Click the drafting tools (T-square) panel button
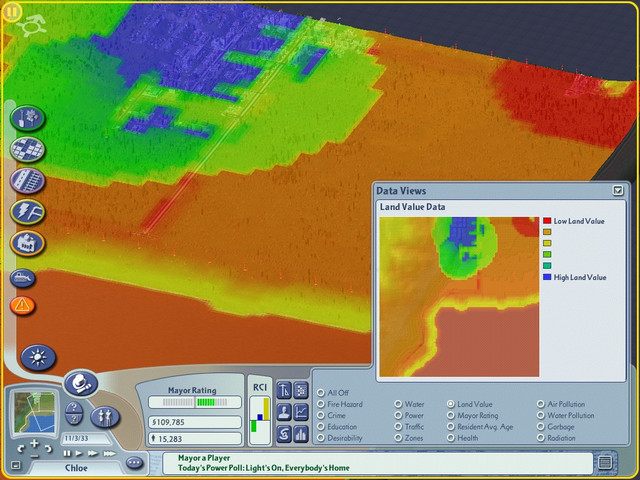Image resolution: width=640 pixels, height=480 pixels. coord(284,390)
